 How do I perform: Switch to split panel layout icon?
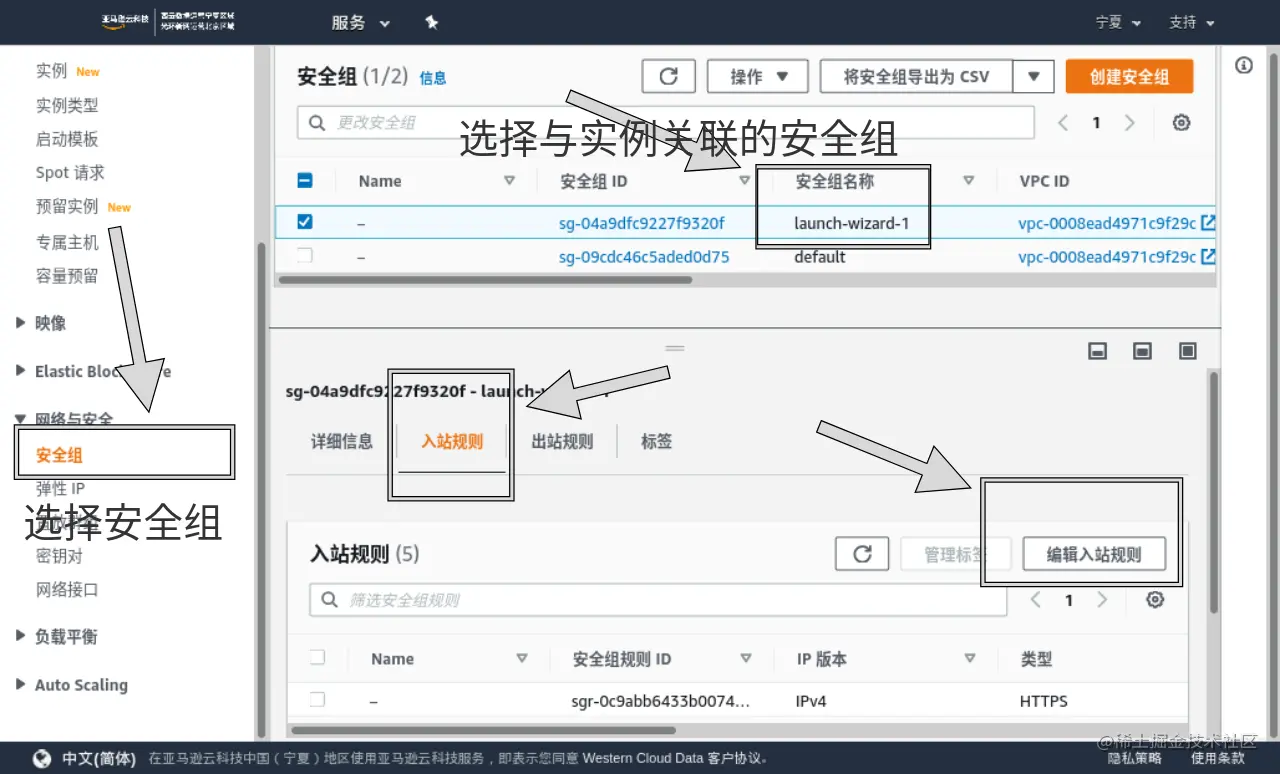(x=1142, y=351)
